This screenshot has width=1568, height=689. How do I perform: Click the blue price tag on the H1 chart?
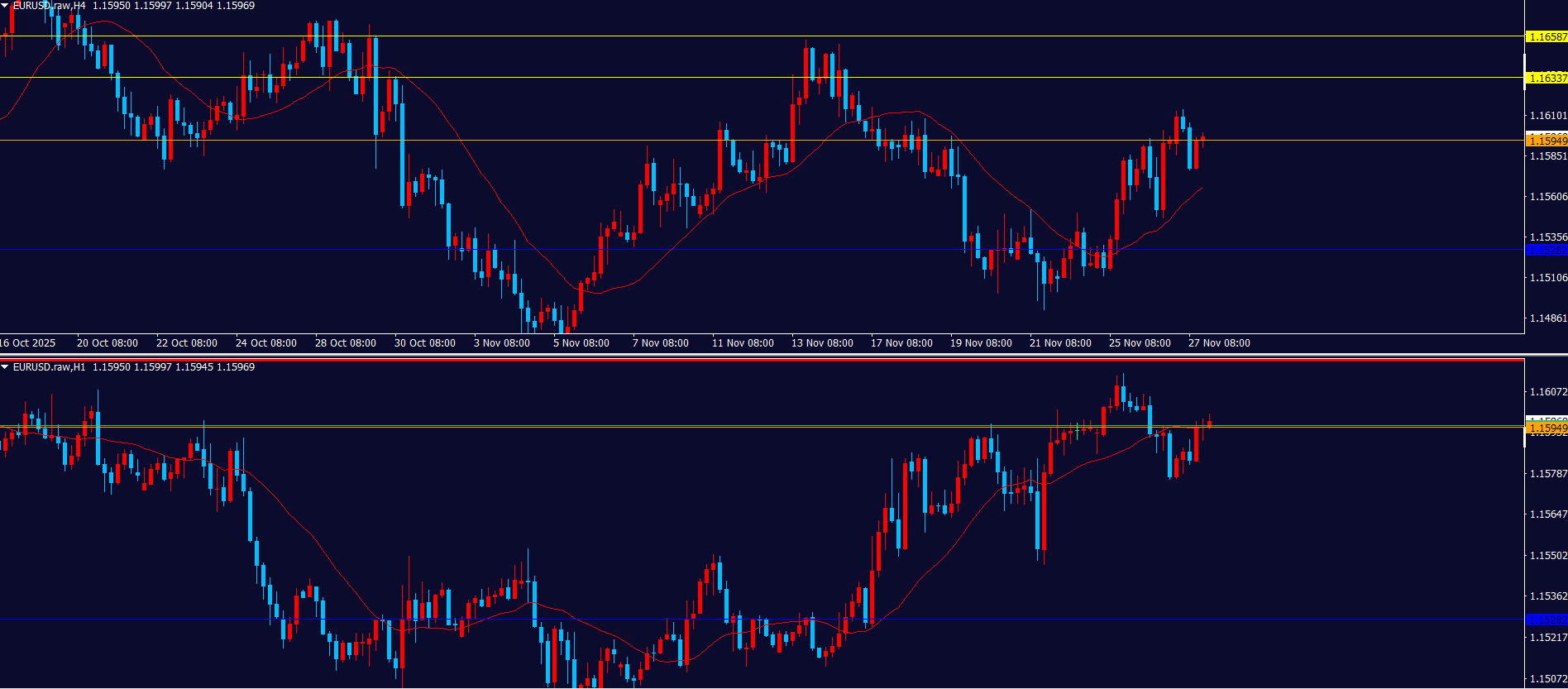click(x=1546, y=620)
